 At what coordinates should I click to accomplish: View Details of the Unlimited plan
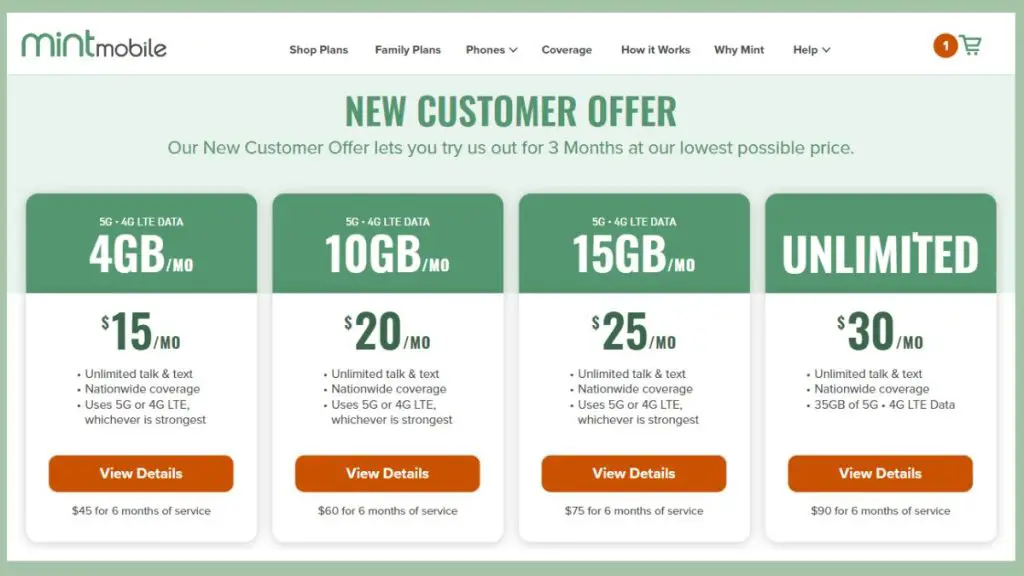tap(880, 473)
